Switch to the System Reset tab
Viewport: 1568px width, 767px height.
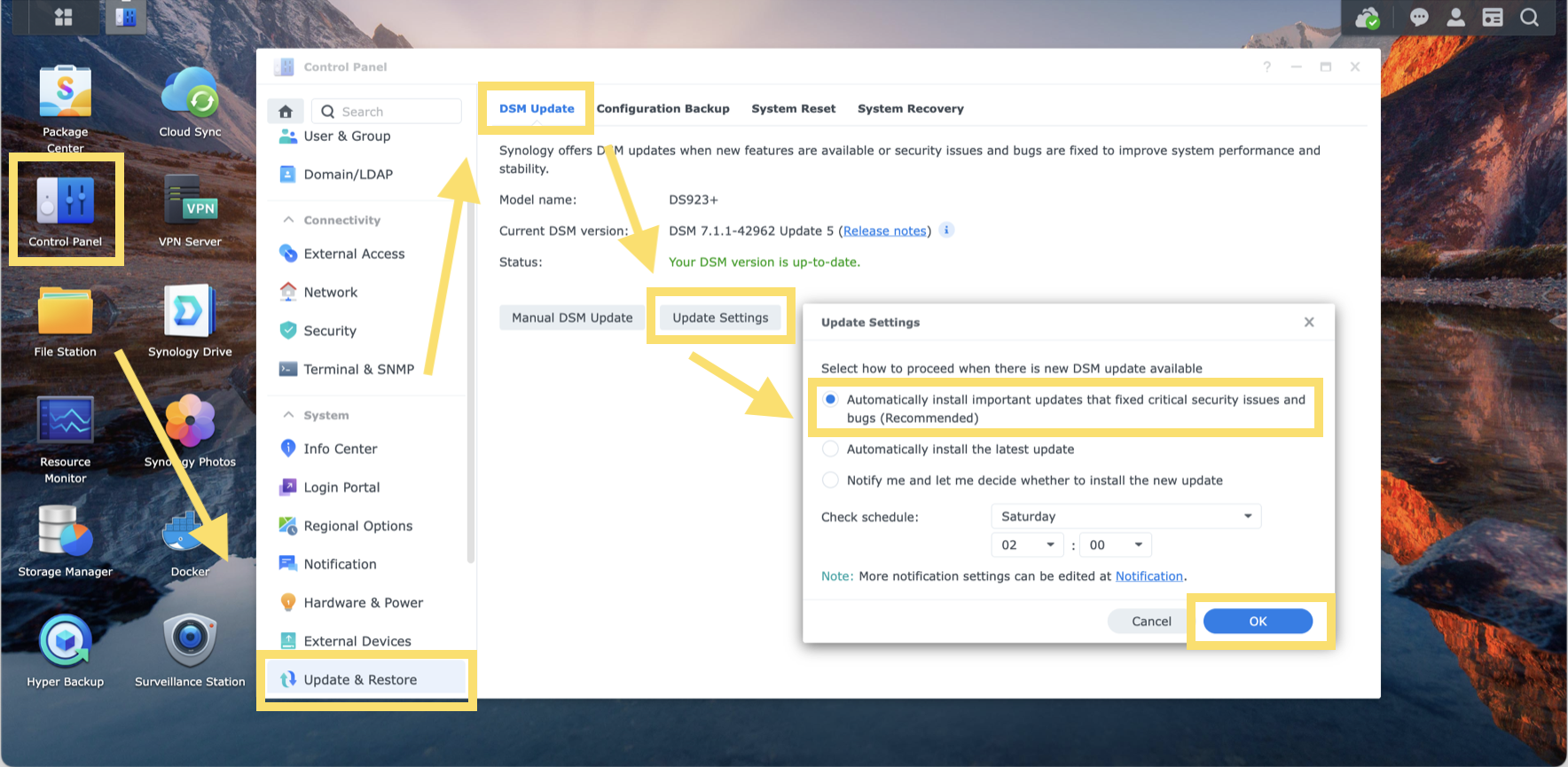tap(793, 108)
